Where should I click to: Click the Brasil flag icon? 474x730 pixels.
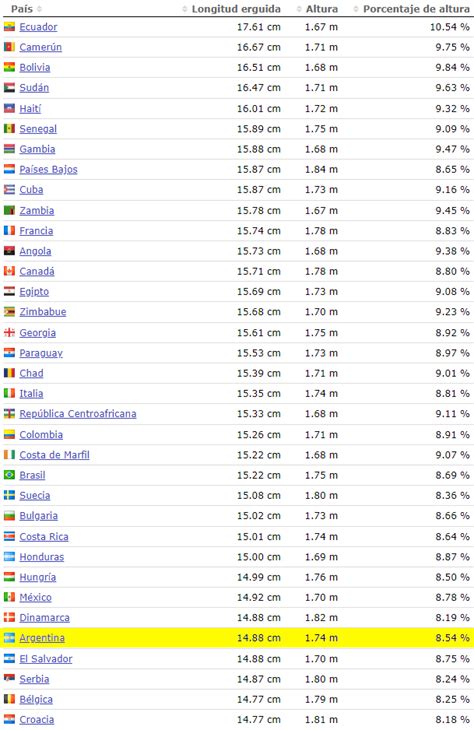9,475
